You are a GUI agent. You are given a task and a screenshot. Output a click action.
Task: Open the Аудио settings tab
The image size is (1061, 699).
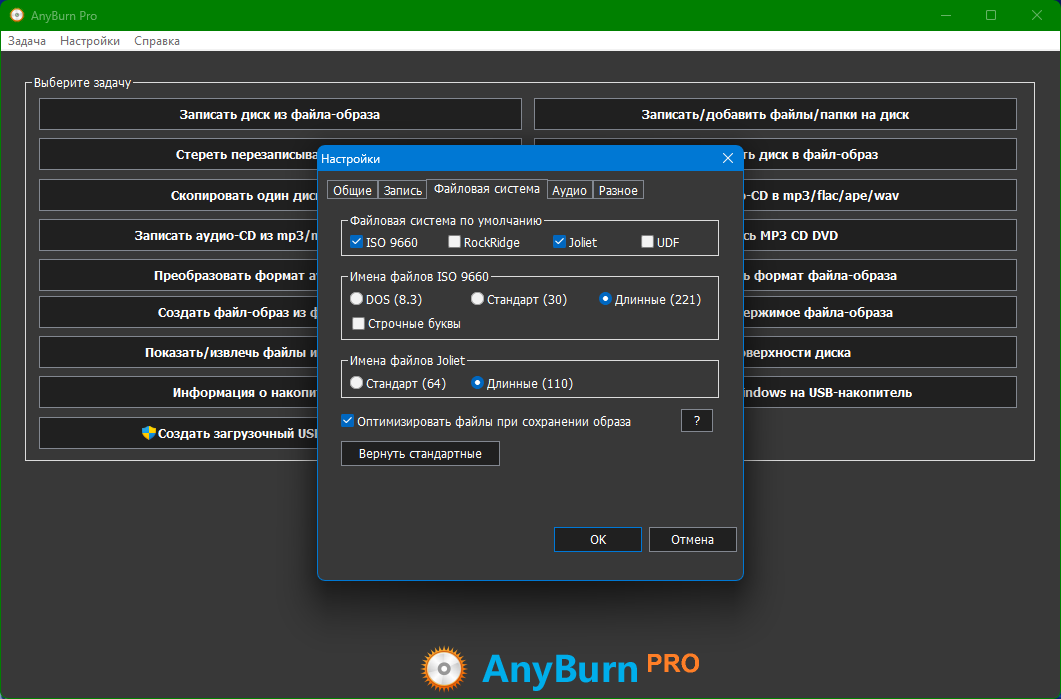click(x=569, y=190)
